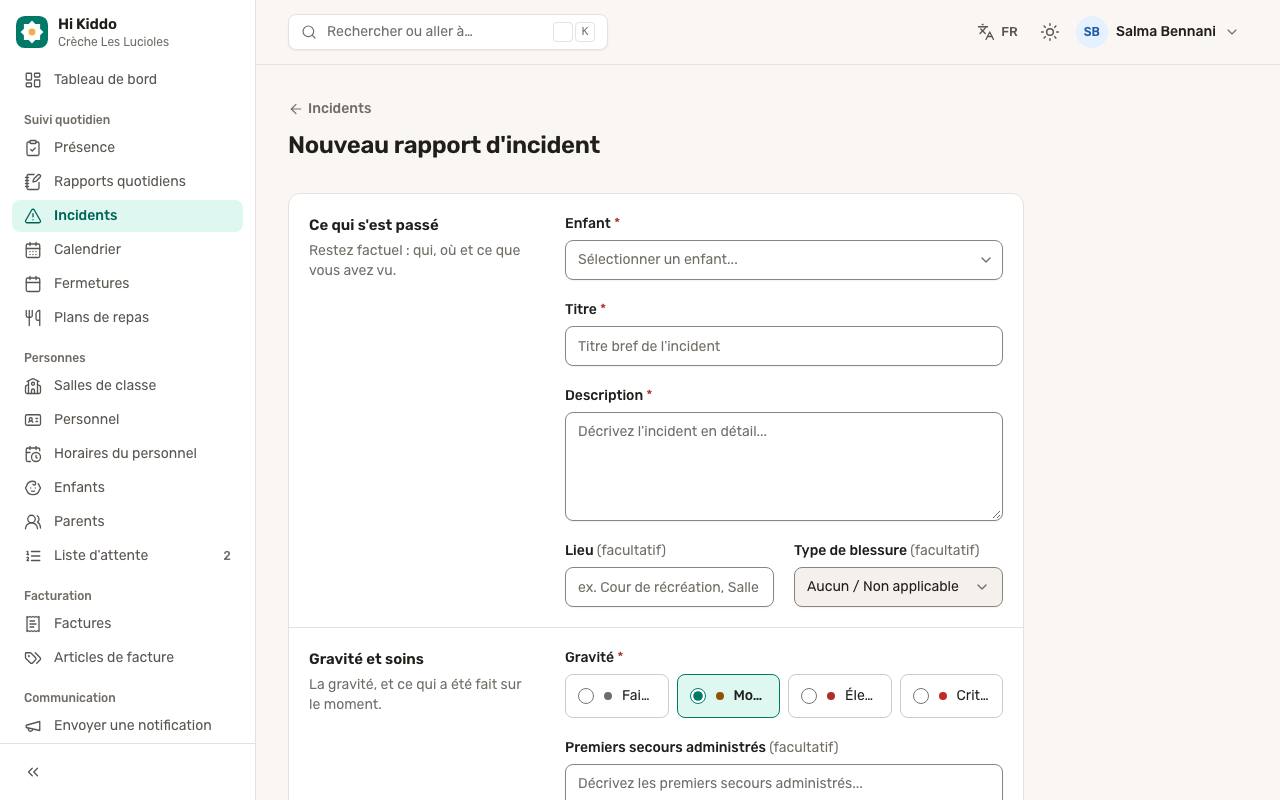This screenshot has width=1280, height=800.
Task: Click the Tableau de bord grid icon
Action: [x=33, y=80]
